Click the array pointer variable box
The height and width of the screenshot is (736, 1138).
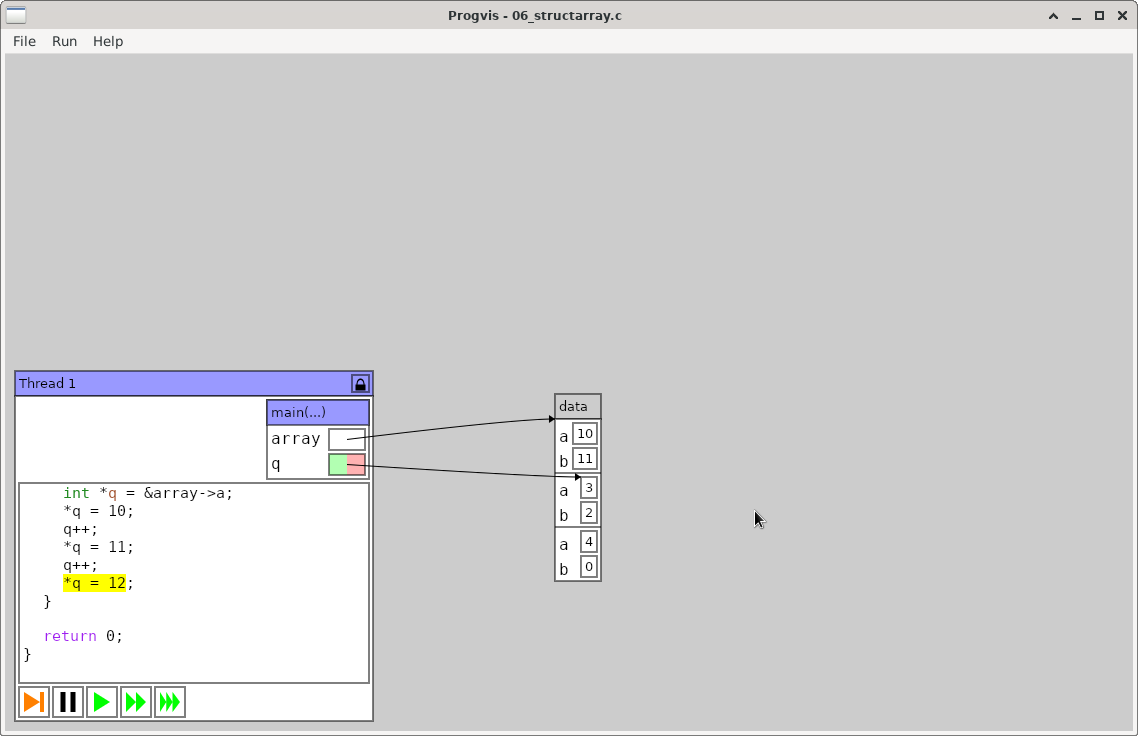click(347, 439)
